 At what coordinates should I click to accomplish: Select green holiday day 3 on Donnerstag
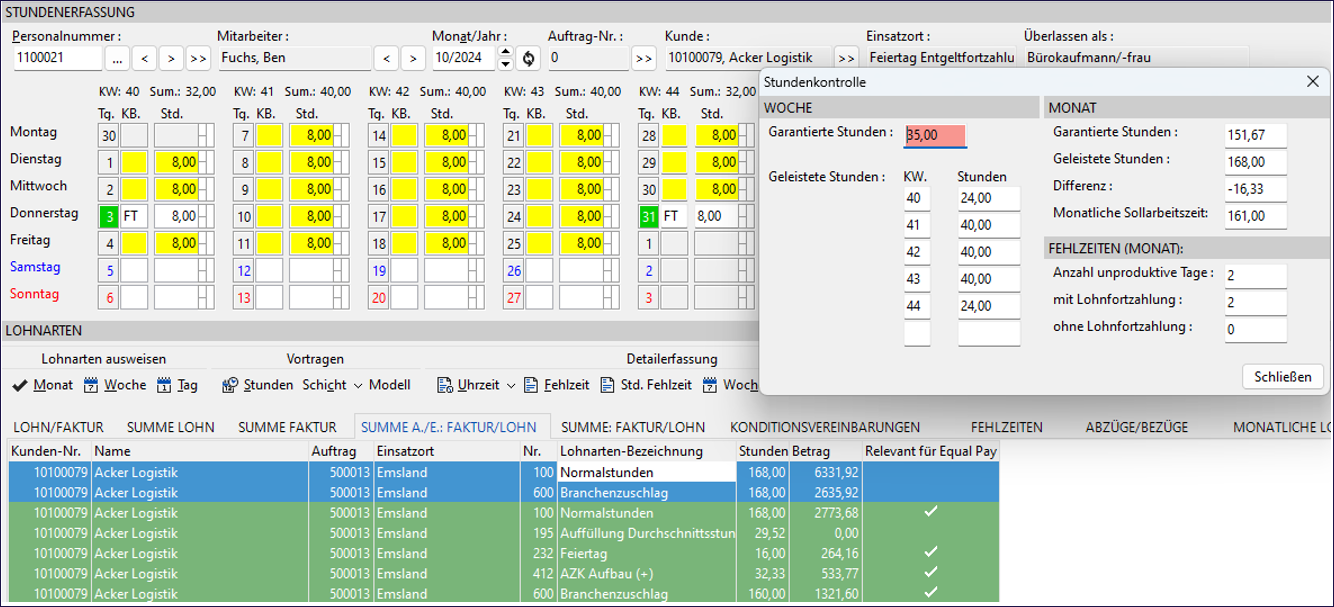109,215
